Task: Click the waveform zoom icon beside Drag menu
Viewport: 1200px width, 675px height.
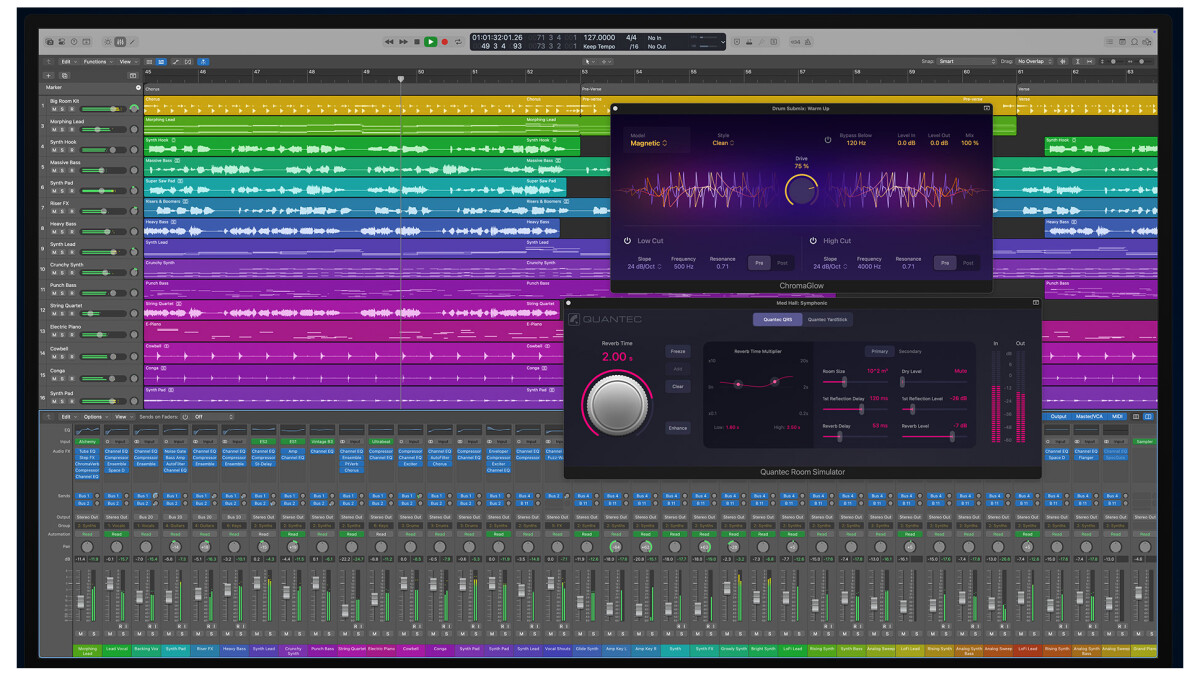Action: [x=1062, y=61]
